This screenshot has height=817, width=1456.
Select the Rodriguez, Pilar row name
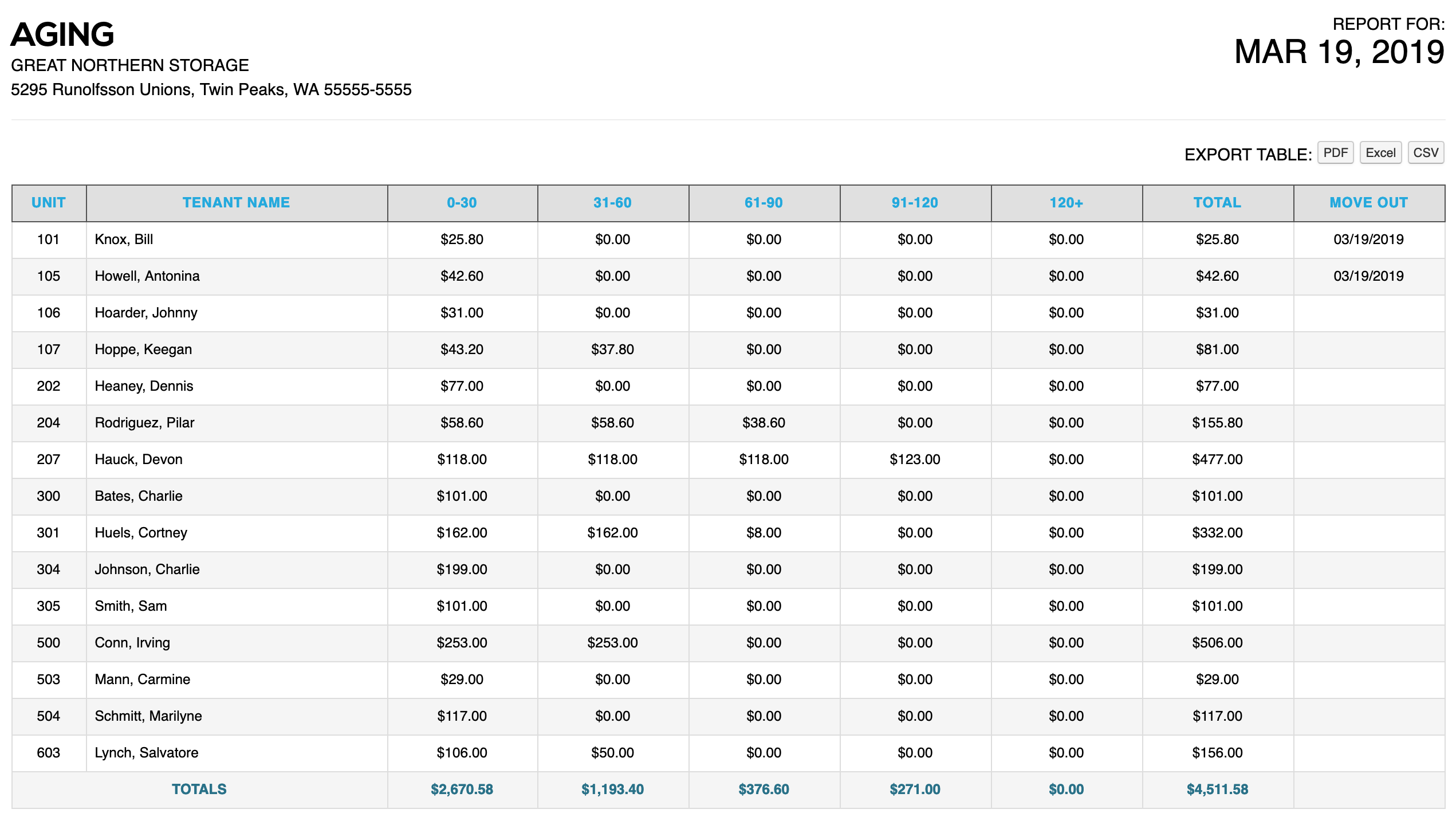[144, 423]
